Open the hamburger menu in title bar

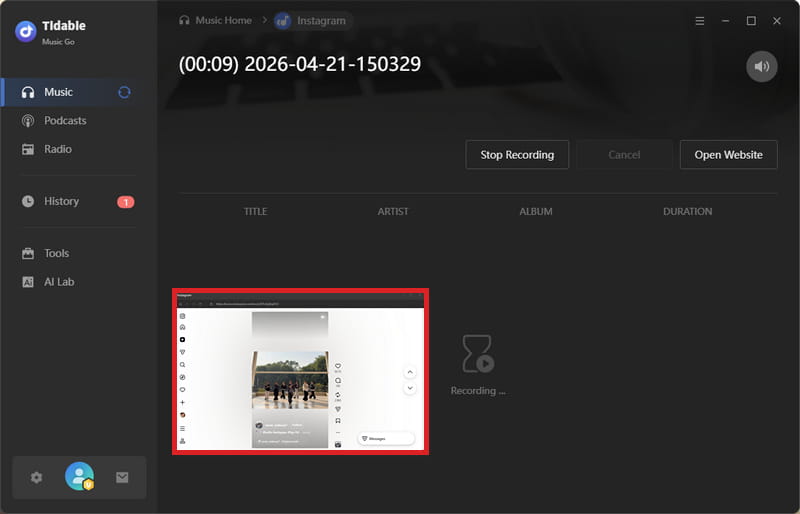(699, 21)
